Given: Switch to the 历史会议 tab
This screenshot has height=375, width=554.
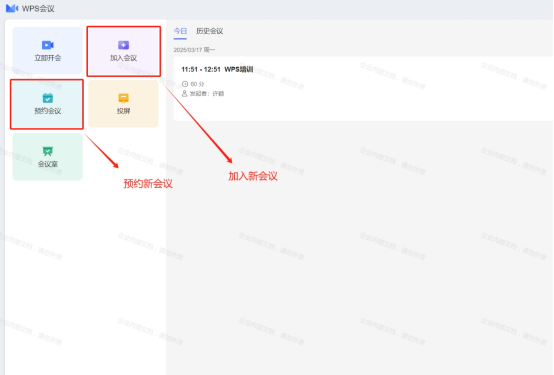Looking at the screenshot, I should click(x=210, y=31).
